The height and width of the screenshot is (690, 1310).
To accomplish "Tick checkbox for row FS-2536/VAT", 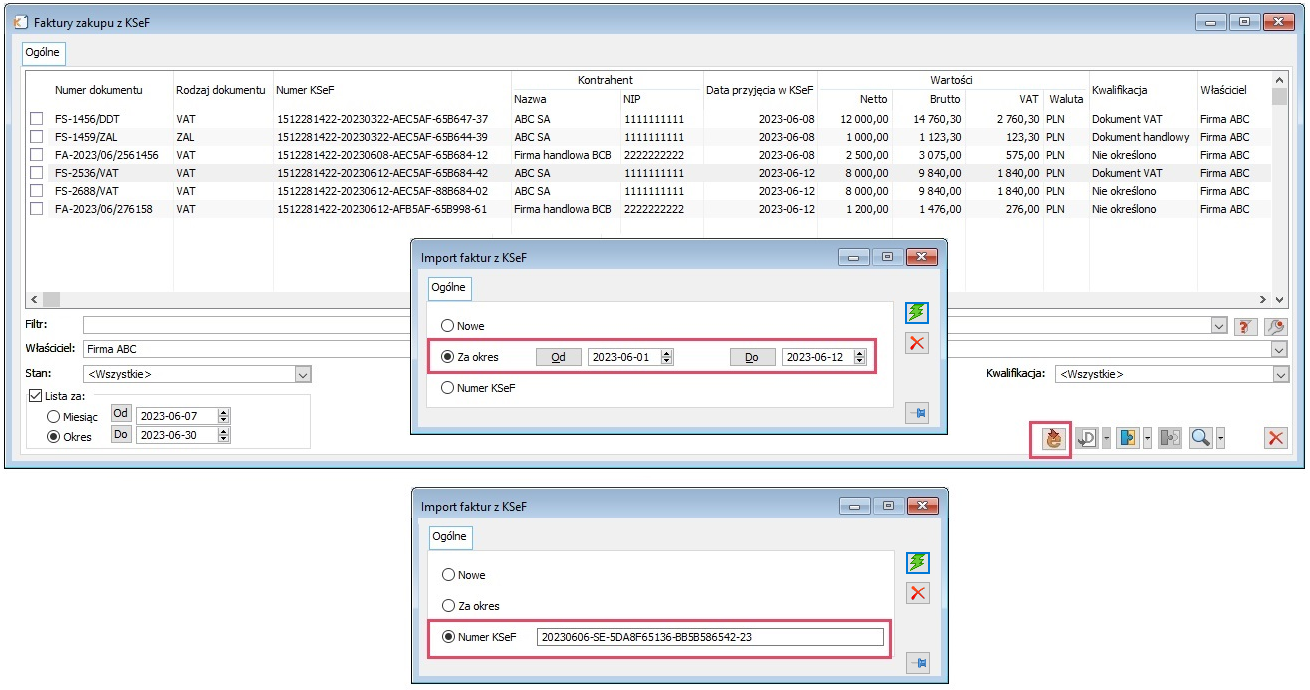I will (x=37, y=173).
